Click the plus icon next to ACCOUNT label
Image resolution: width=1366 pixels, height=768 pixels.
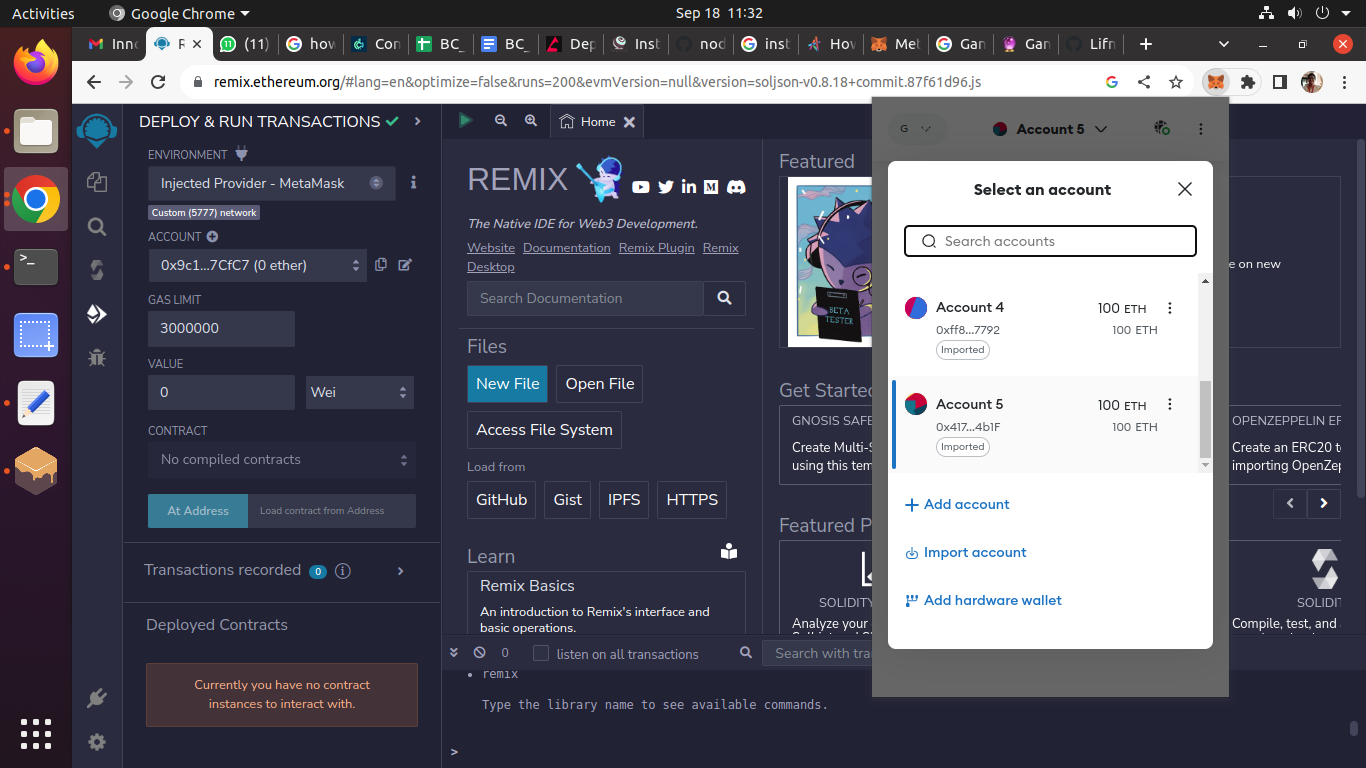pos(212,237)
